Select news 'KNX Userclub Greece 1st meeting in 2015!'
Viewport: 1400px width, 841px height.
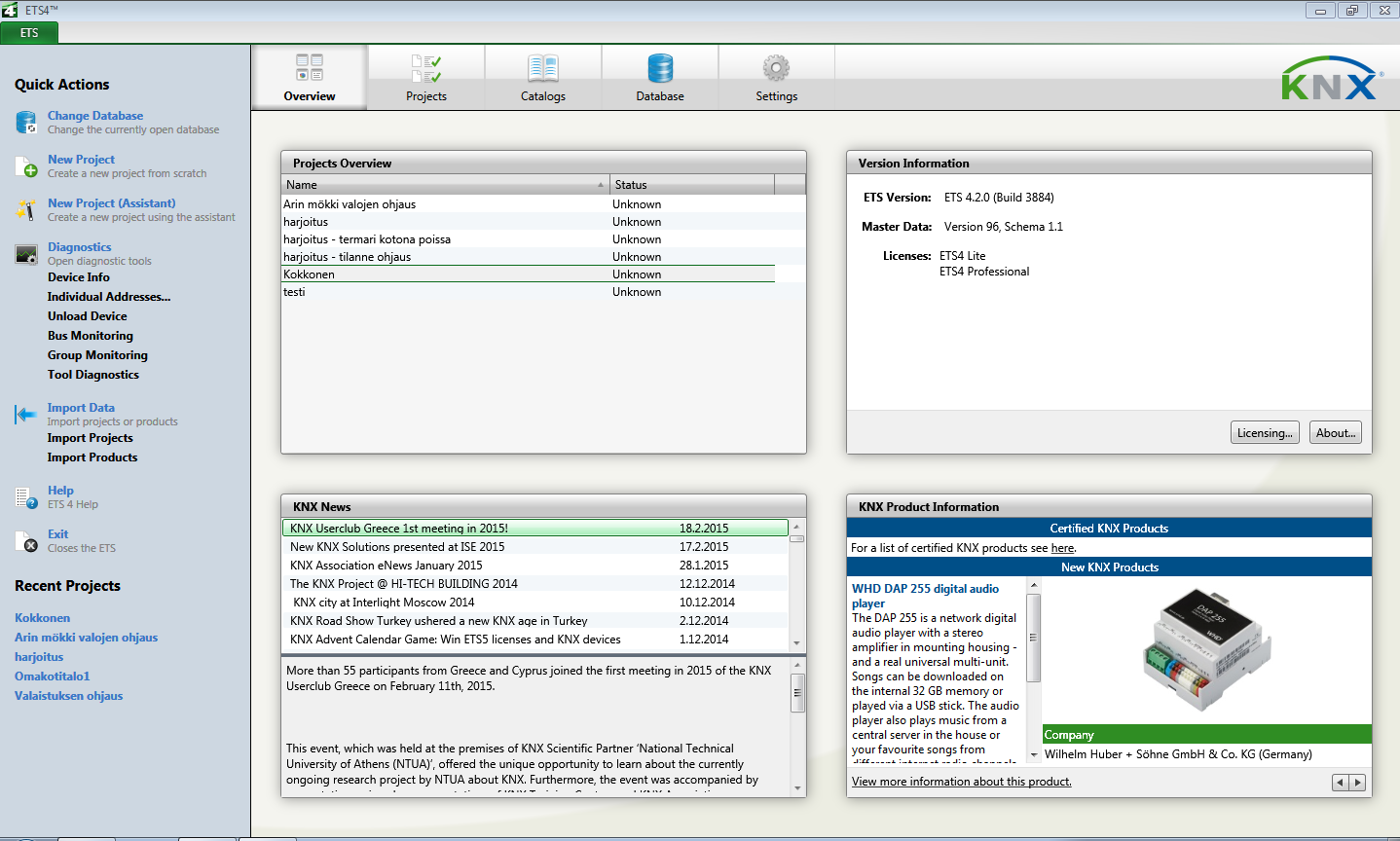click(x=534, y=529)
